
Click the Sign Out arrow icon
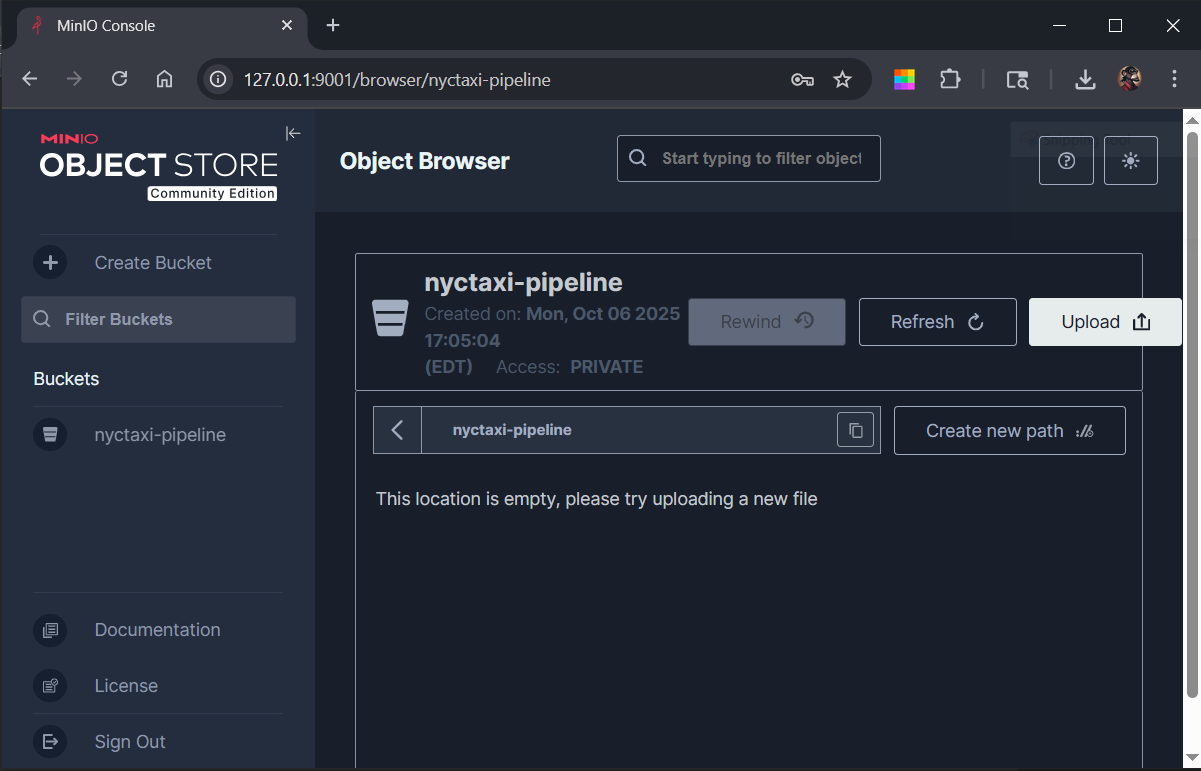(x=50, y=742)
